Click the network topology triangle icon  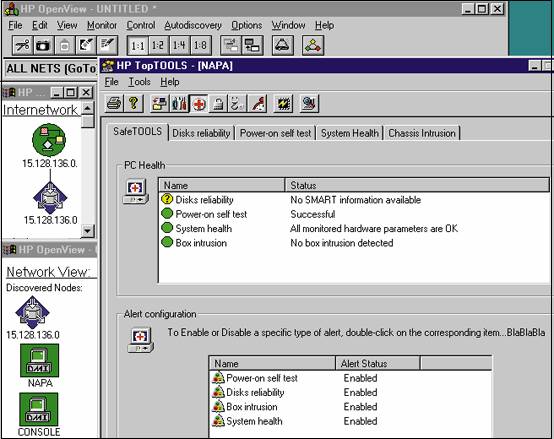[x=313, y=46]
